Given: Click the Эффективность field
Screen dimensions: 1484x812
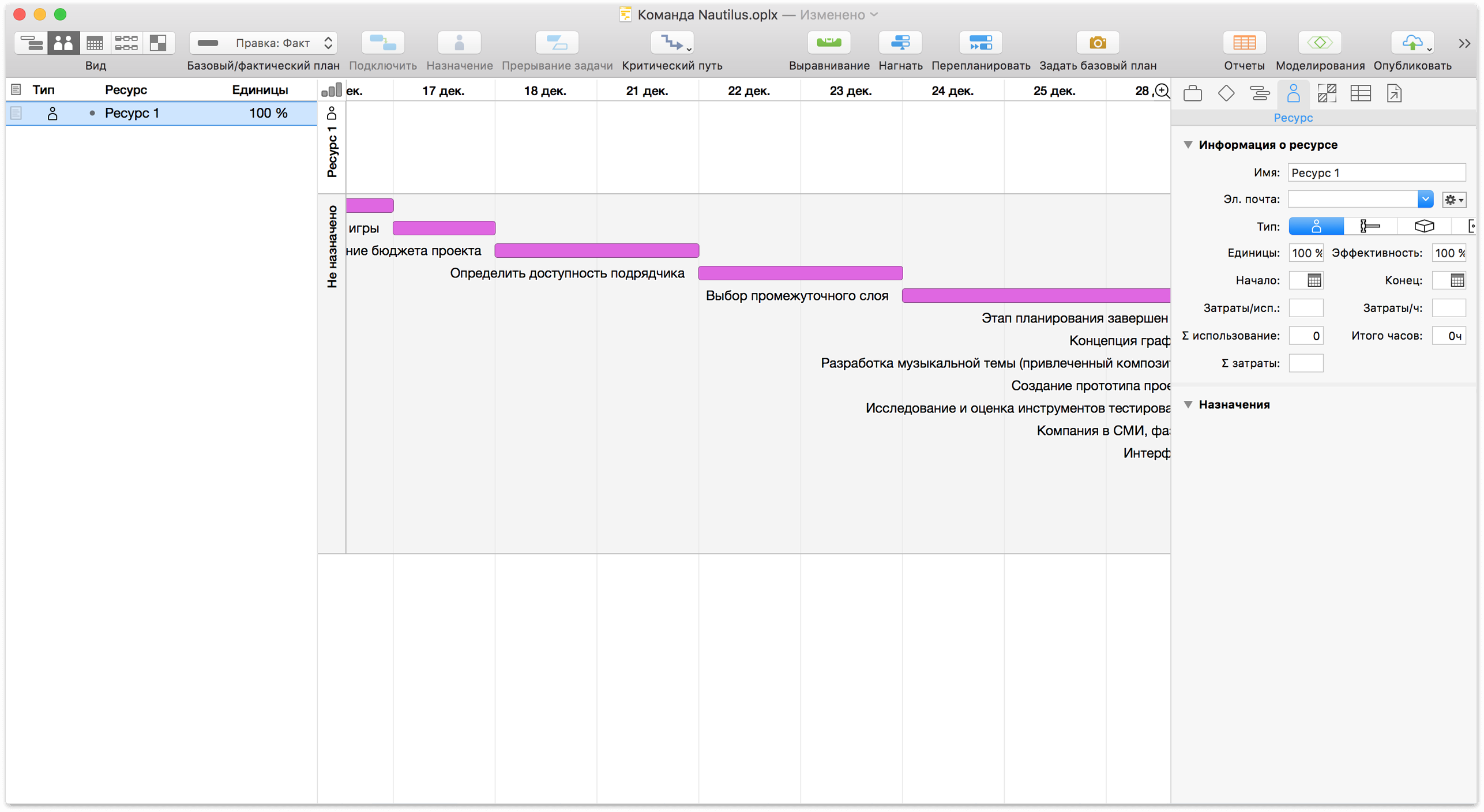Looking at the screenshot, I should pyautogui.click(x=1449, y=253).
